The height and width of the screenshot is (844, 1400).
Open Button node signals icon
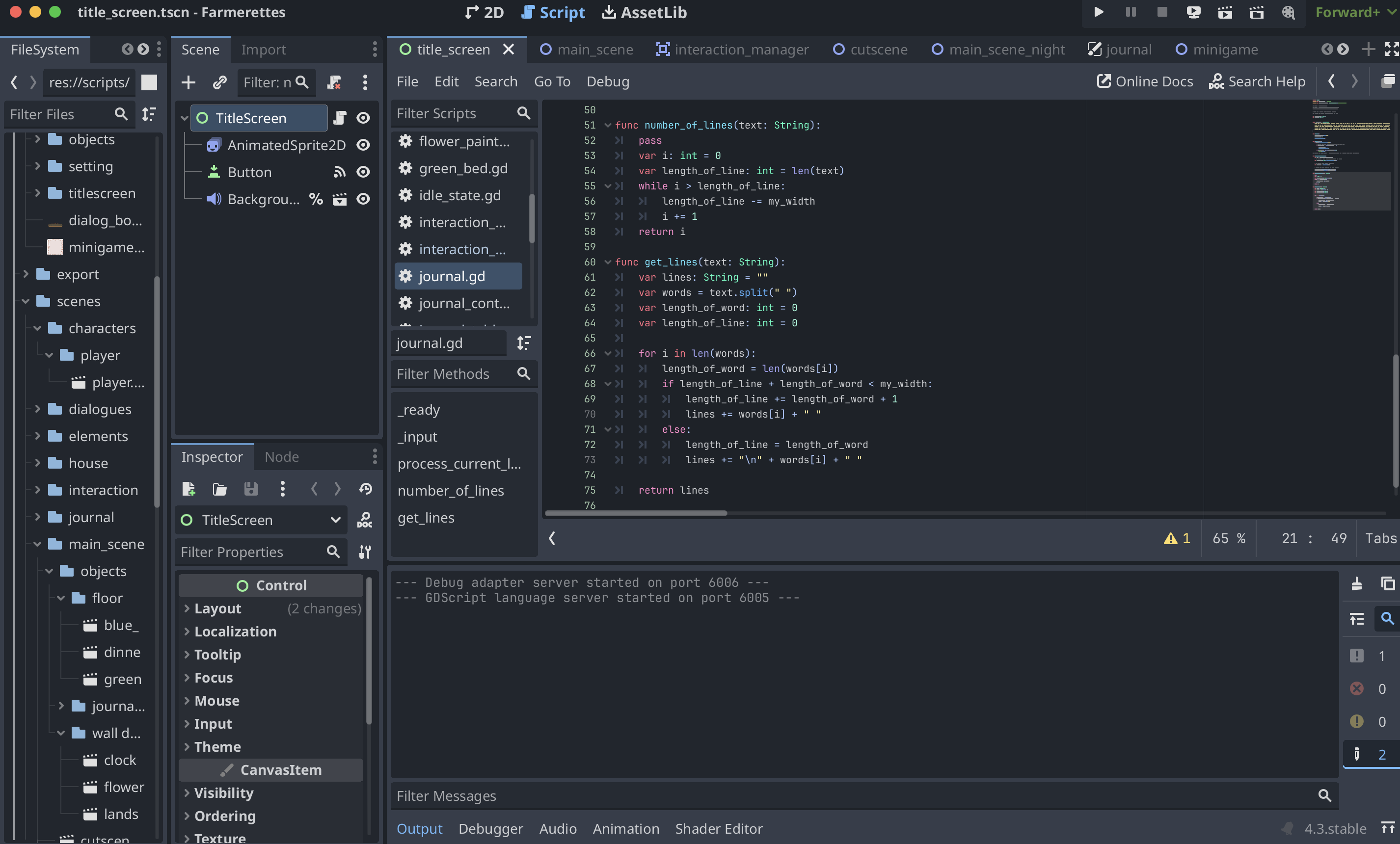click(339, 172)
